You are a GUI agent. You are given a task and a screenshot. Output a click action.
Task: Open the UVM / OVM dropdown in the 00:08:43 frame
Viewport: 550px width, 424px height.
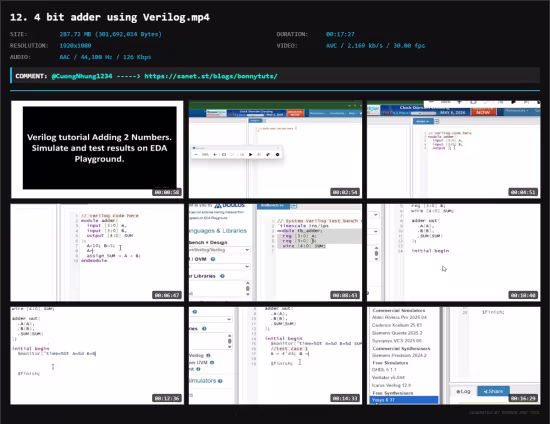pos(219,267)
